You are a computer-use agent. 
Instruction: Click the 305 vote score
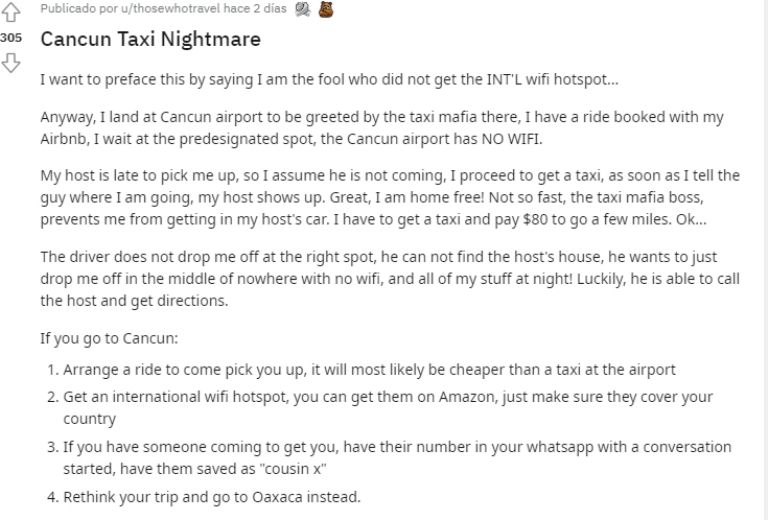[11, 38]
